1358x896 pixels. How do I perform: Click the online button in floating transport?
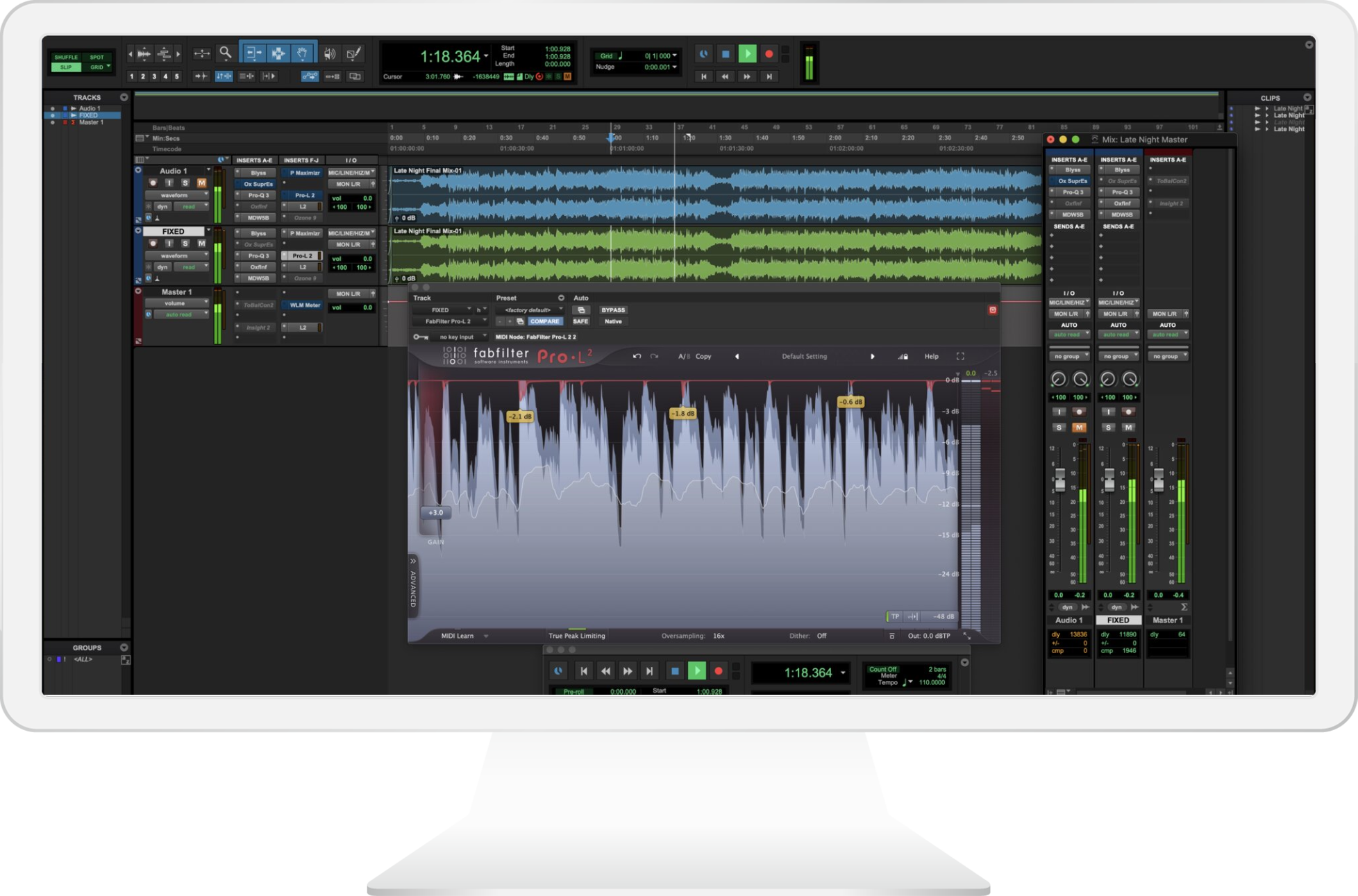pos(558,670)
